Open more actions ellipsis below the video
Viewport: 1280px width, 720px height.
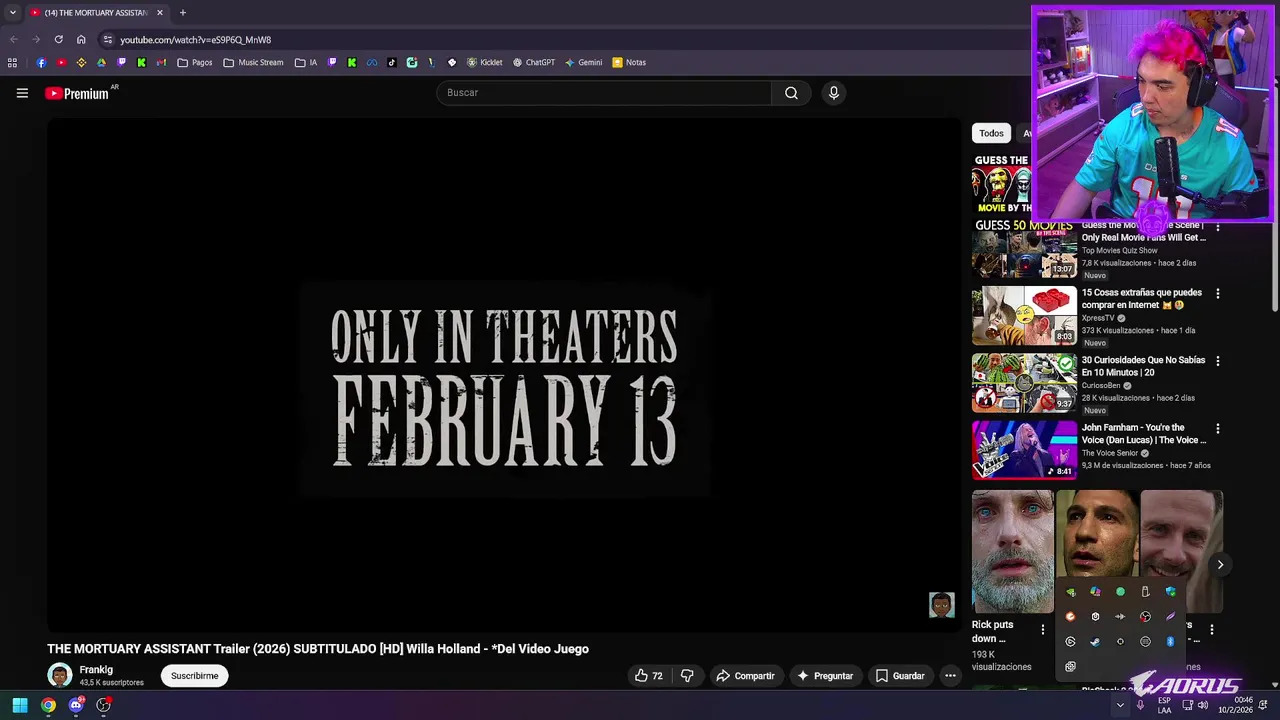pyautogui.click(x=950, y=676)
